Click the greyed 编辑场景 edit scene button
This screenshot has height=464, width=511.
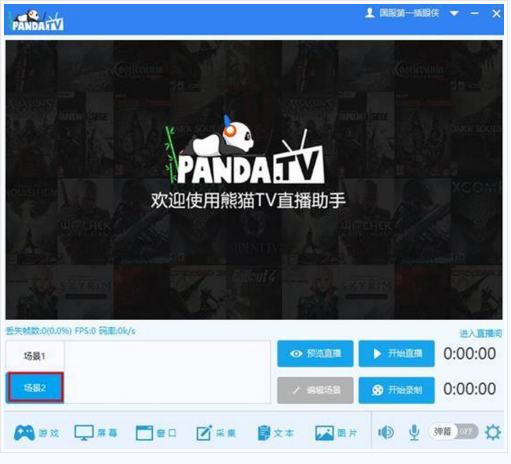[315, 390]
